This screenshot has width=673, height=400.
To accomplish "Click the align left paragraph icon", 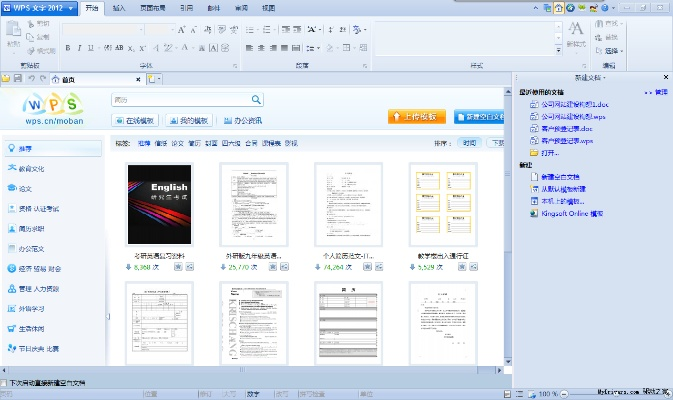I will [249, 48].
